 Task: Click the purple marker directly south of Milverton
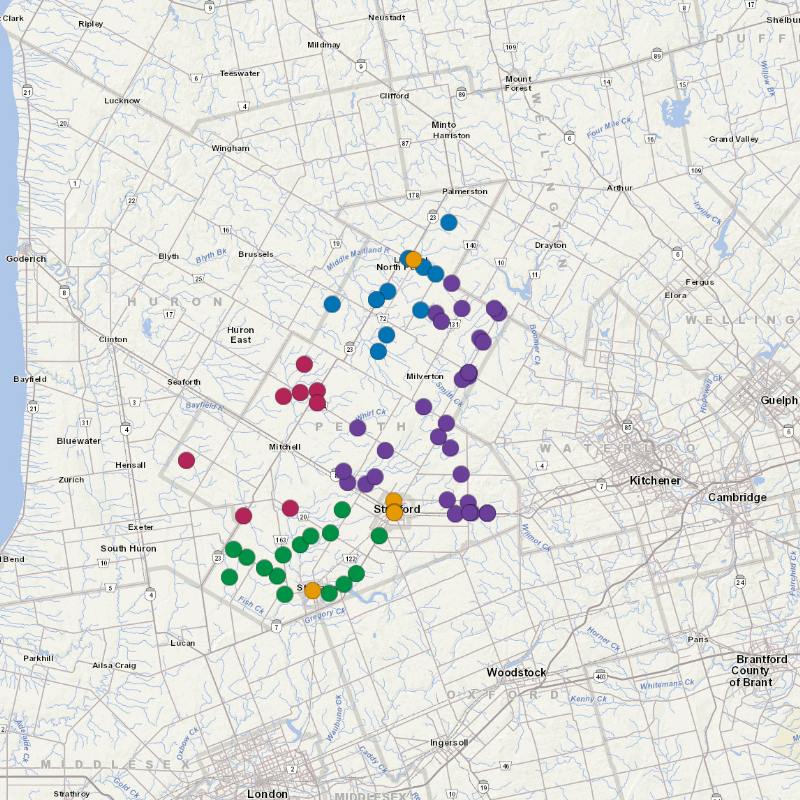(423, 407)
